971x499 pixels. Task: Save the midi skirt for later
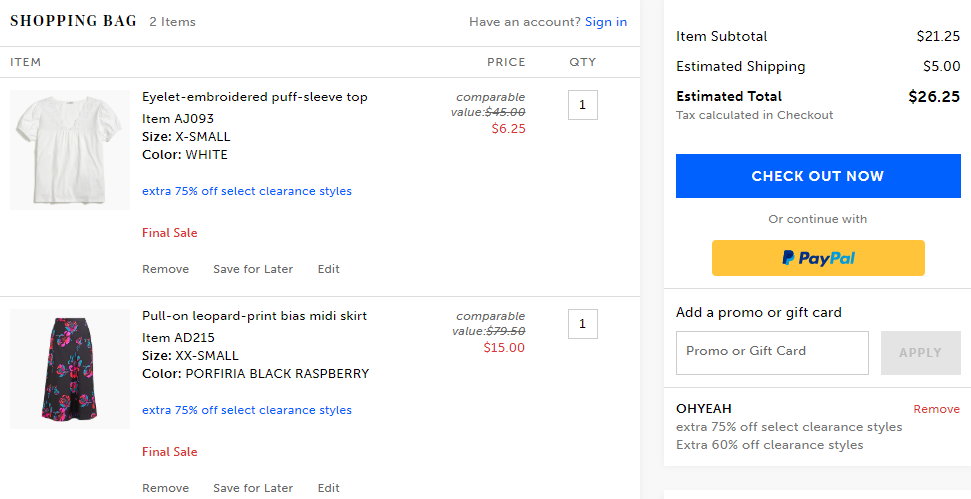pos(253,488)
